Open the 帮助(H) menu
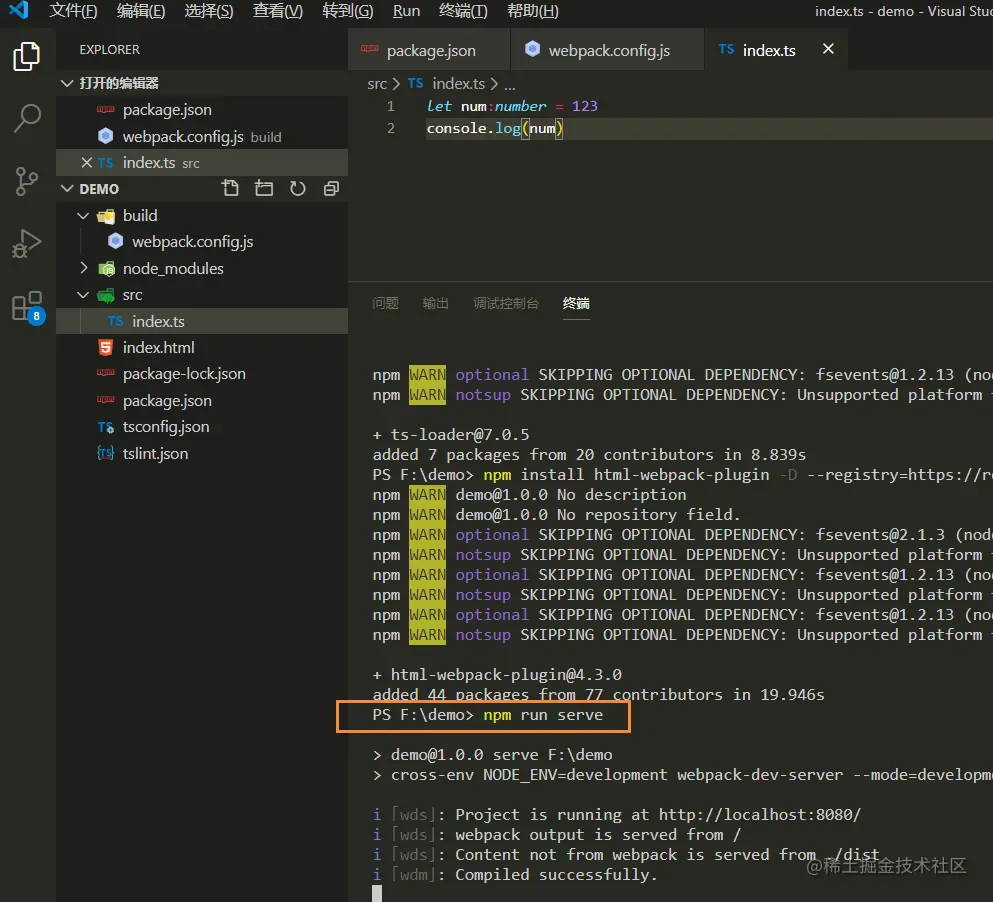 (533, 11)
